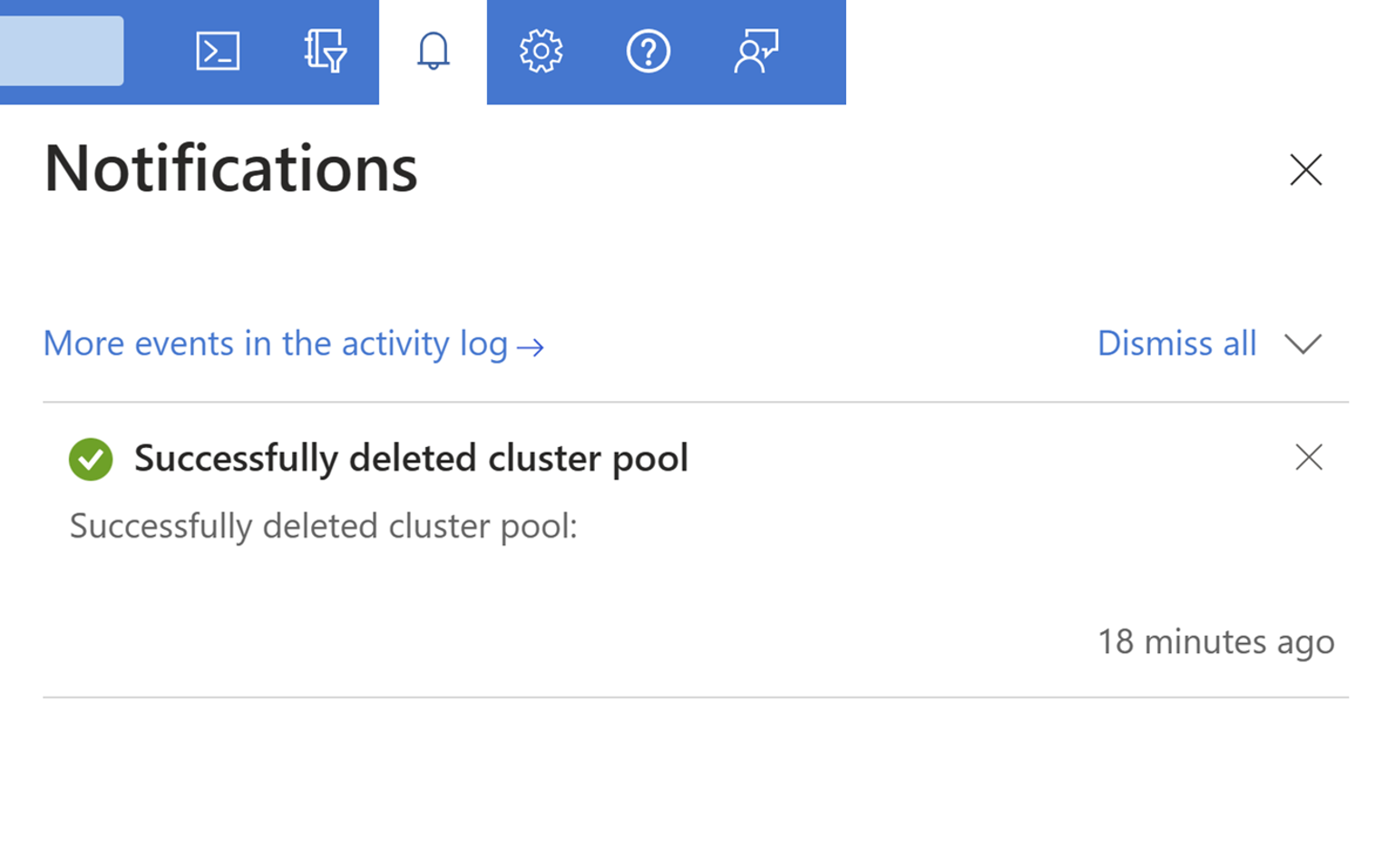The width and height of the screenshot is (1395, 868).
Task: Open Cloud Shell from the top bar
Action: (x=218, y=51)
